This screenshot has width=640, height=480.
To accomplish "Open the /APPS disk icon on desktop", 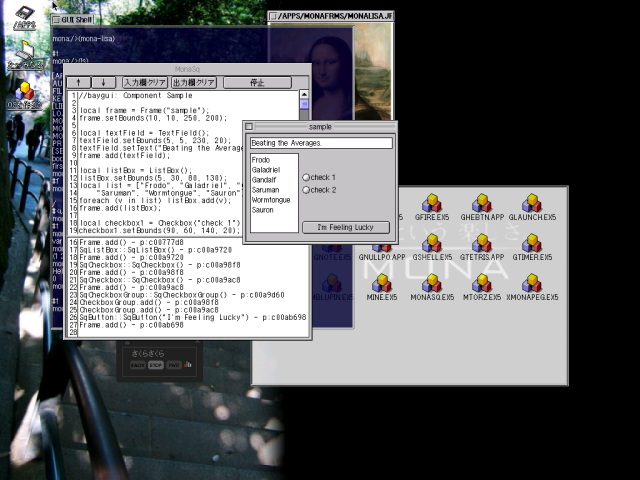I will click(x=24, y=18).
